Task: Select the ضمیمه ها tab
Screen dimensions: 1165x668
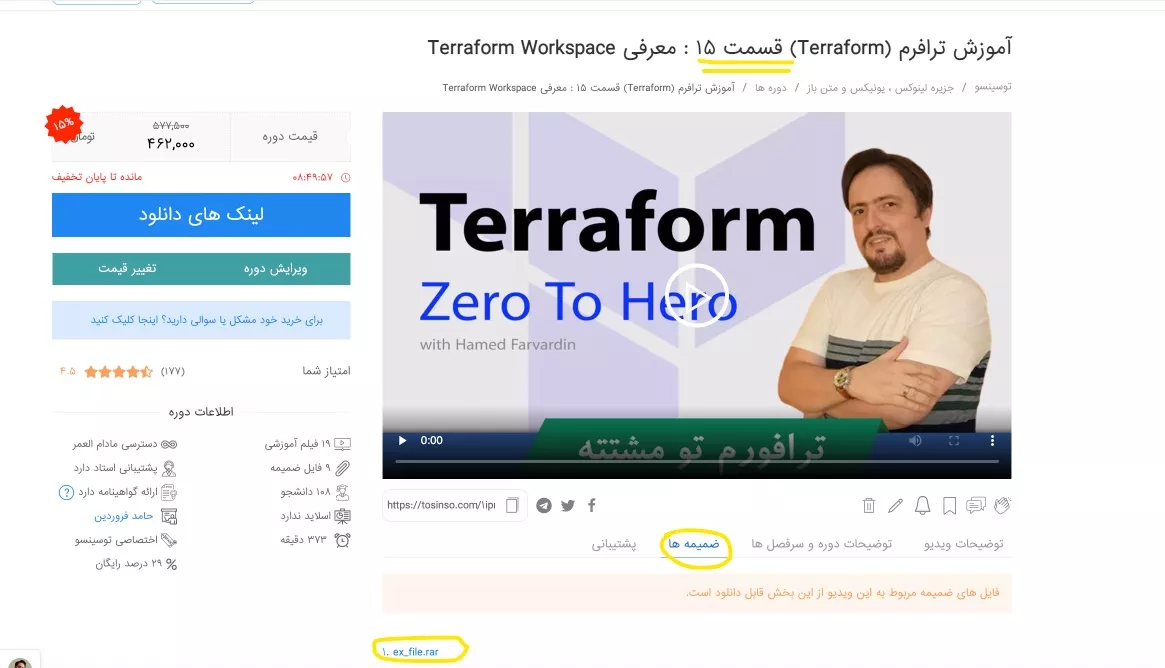Action: pyautogui.click(x=694, y=544)
